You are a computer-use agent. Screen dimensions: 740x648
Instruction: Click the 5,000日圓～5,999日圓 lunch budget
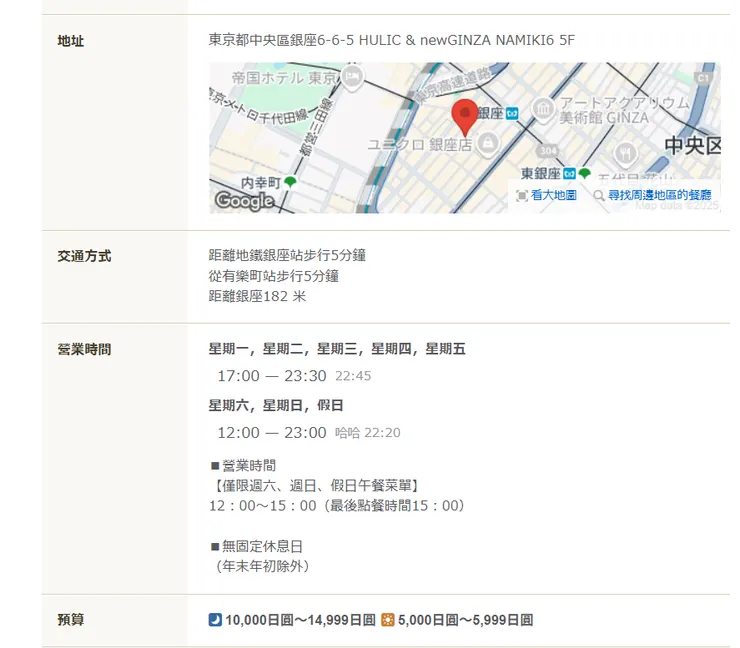click(465, 620)
